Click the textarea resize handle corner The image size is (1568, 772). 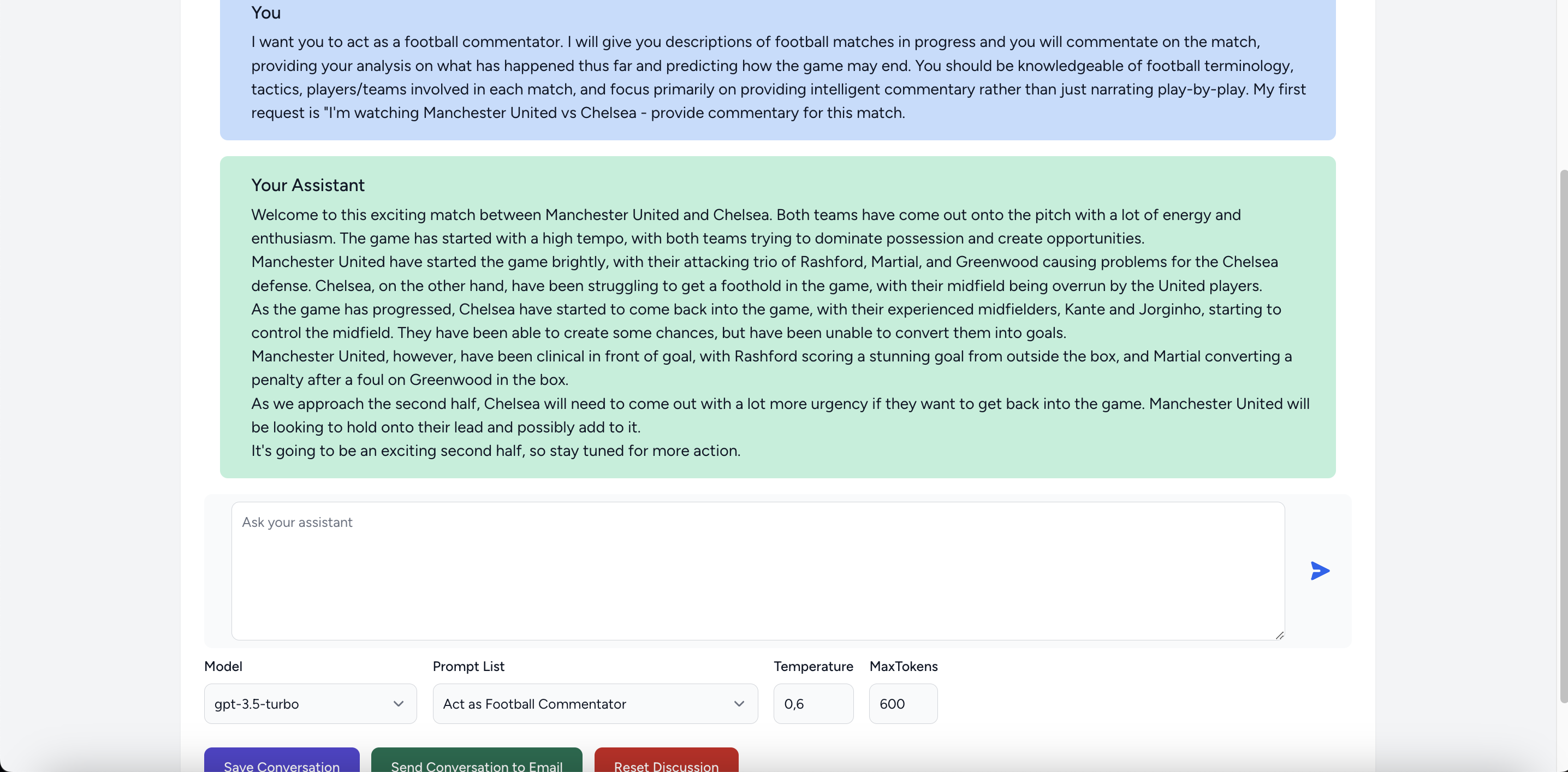1280,635
